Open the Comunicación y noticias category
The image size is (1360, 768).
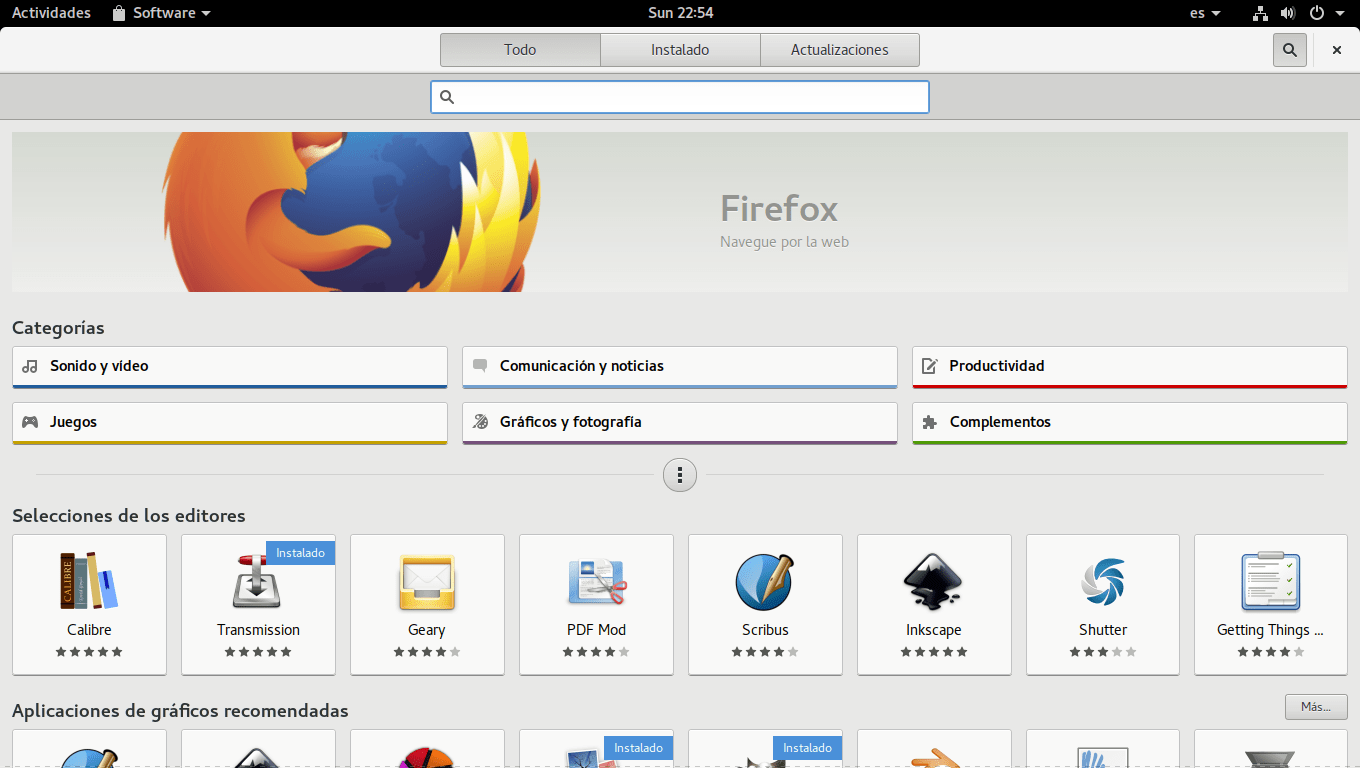(680, 367)
